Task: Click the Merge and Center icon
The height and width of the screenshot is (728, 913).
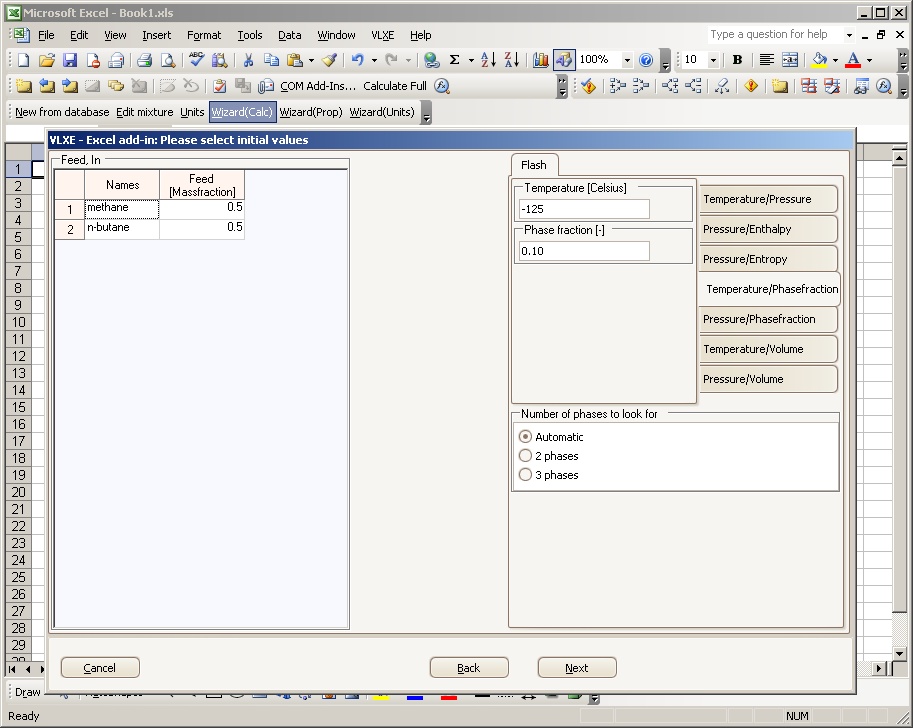Action: [790, 59]
